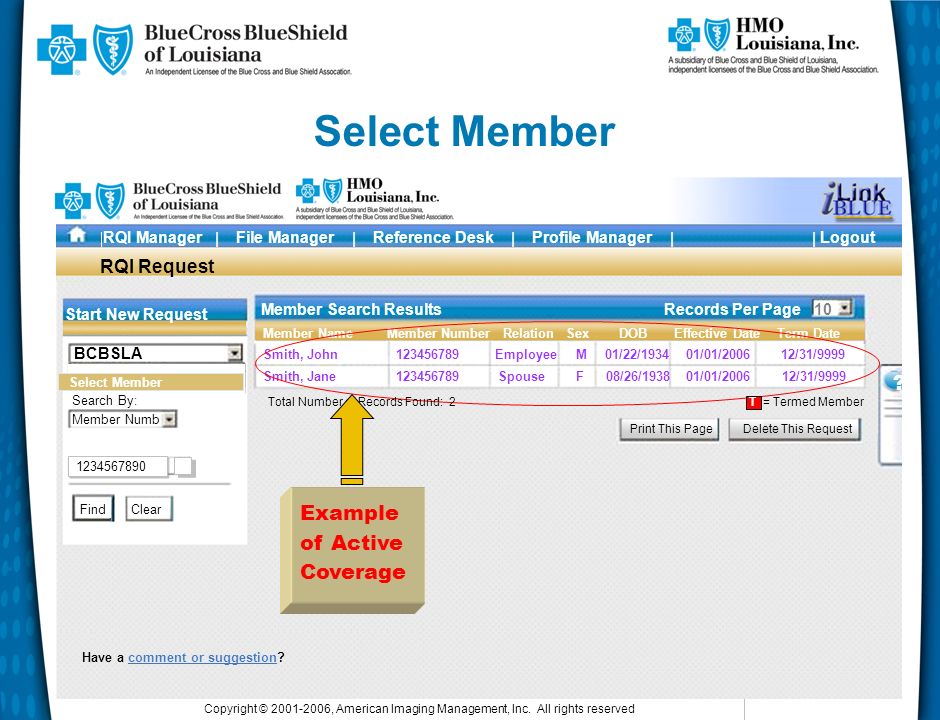
Task: Click Delete This Request button
Action: click(x=796, y=429)
